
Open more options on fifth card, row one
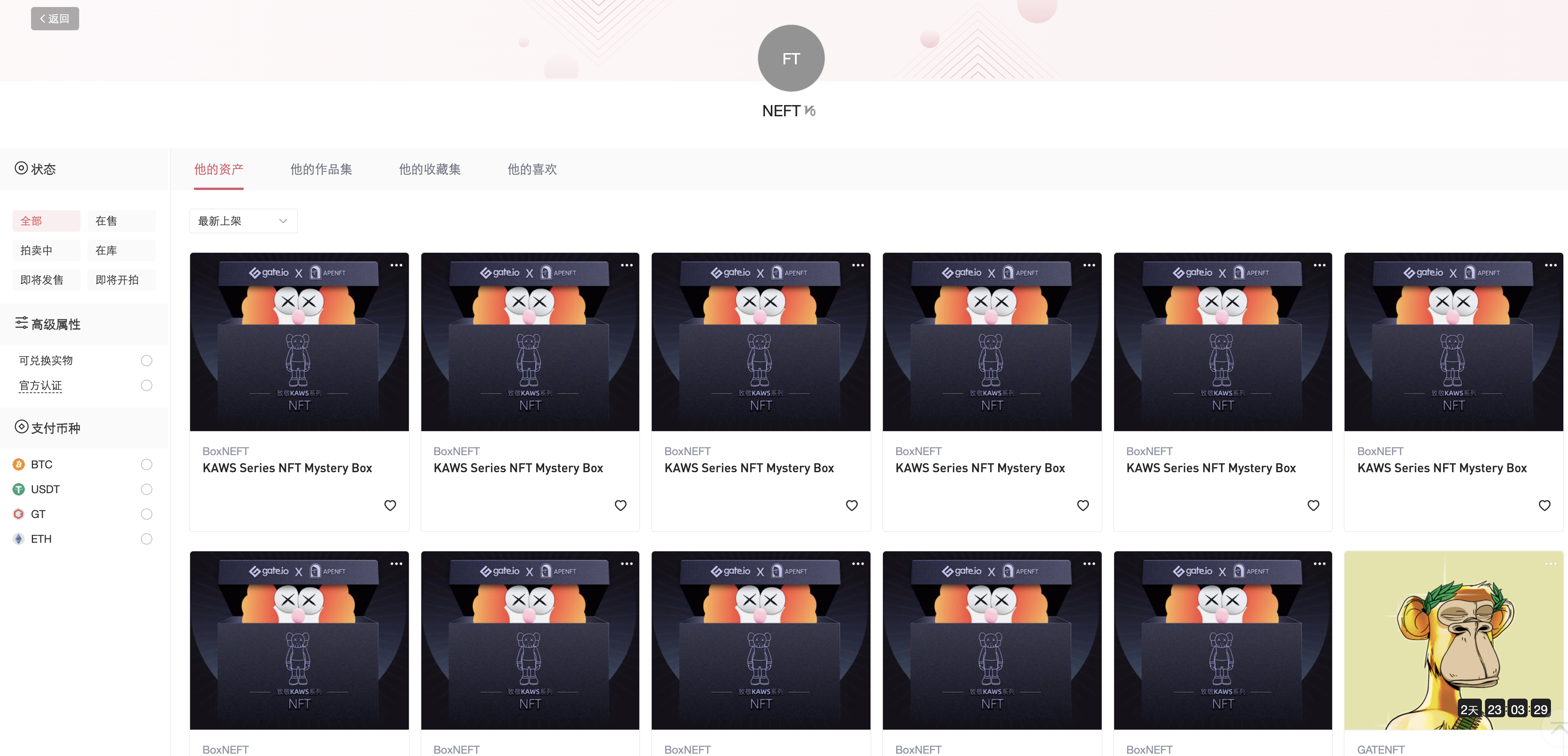click(x=1320, y=265)
